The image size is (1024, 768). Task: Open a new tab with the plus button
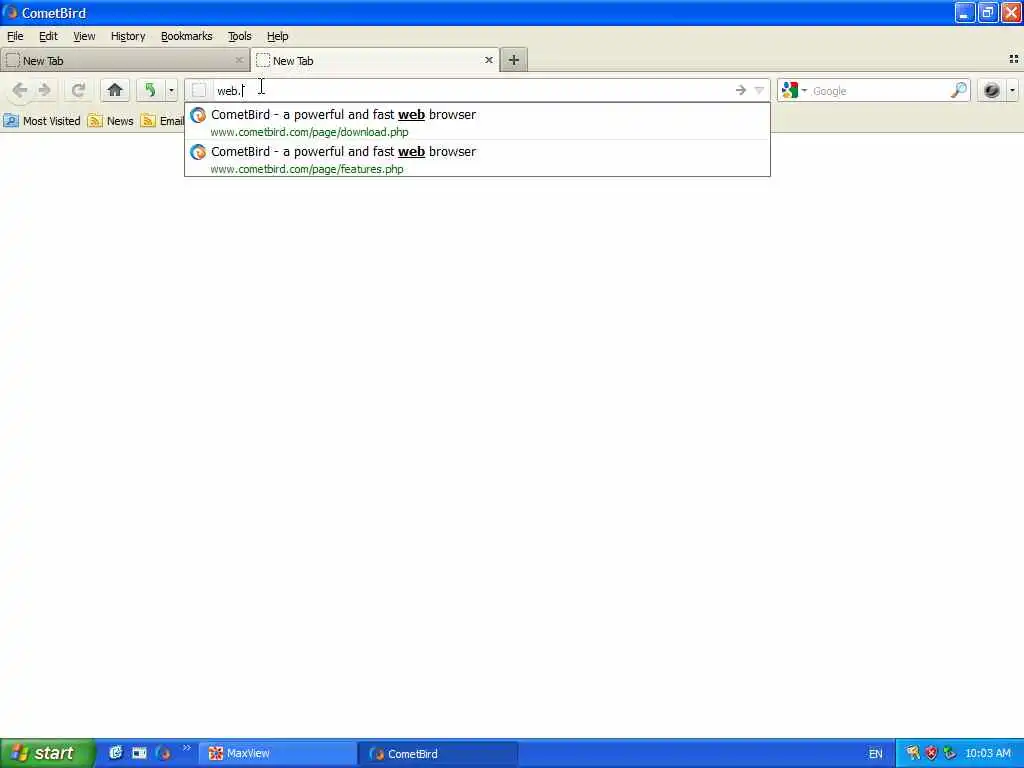tap(514, 60)
